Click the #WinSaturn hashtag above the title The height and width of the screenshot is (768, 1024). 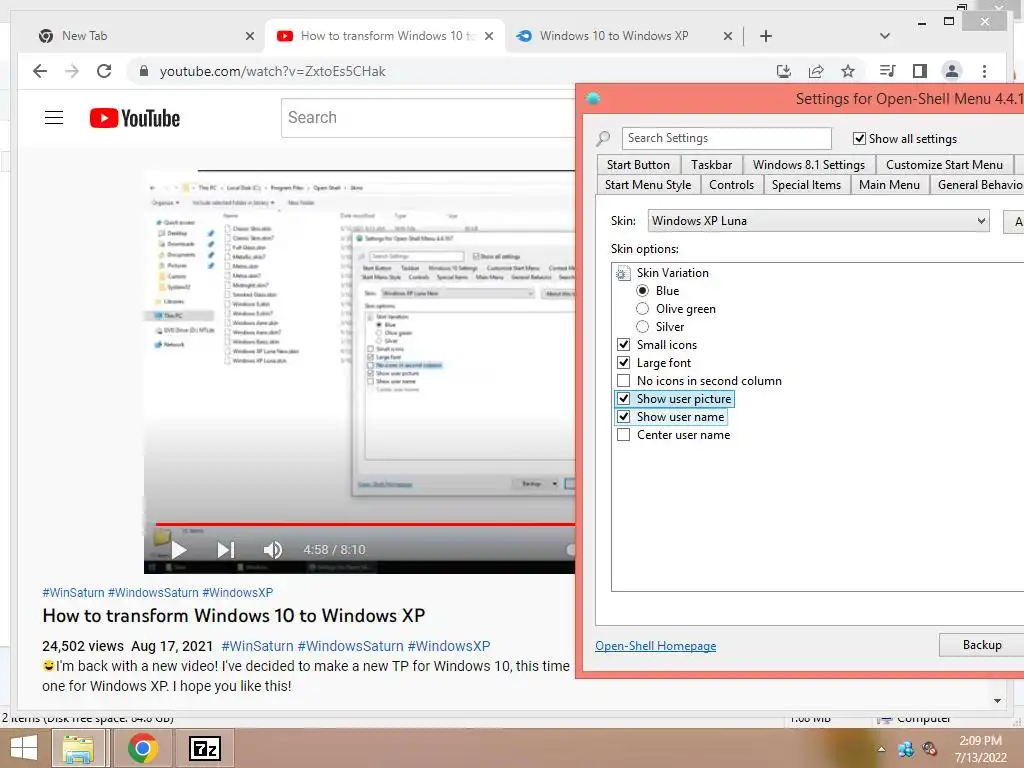(73, 592)
